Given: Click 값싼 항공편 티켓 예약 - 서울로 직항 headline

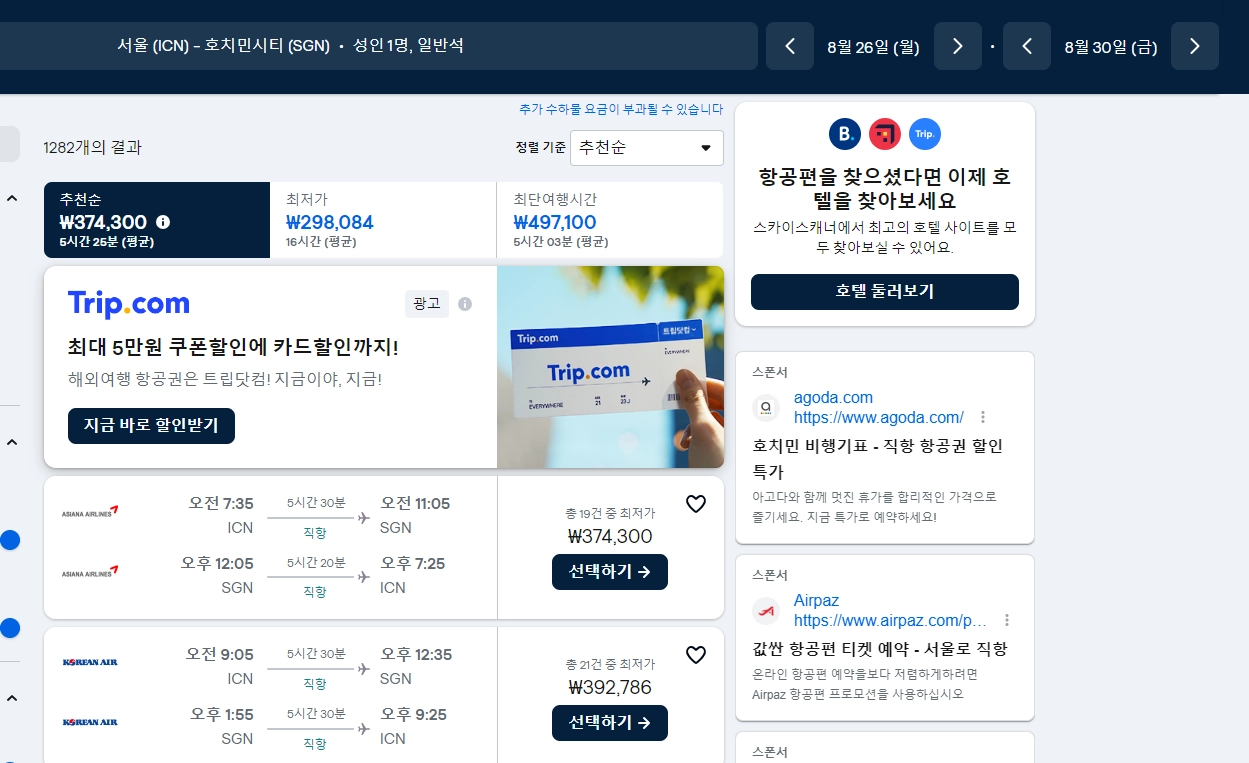Looking at the screenshot, I should 879,649.
